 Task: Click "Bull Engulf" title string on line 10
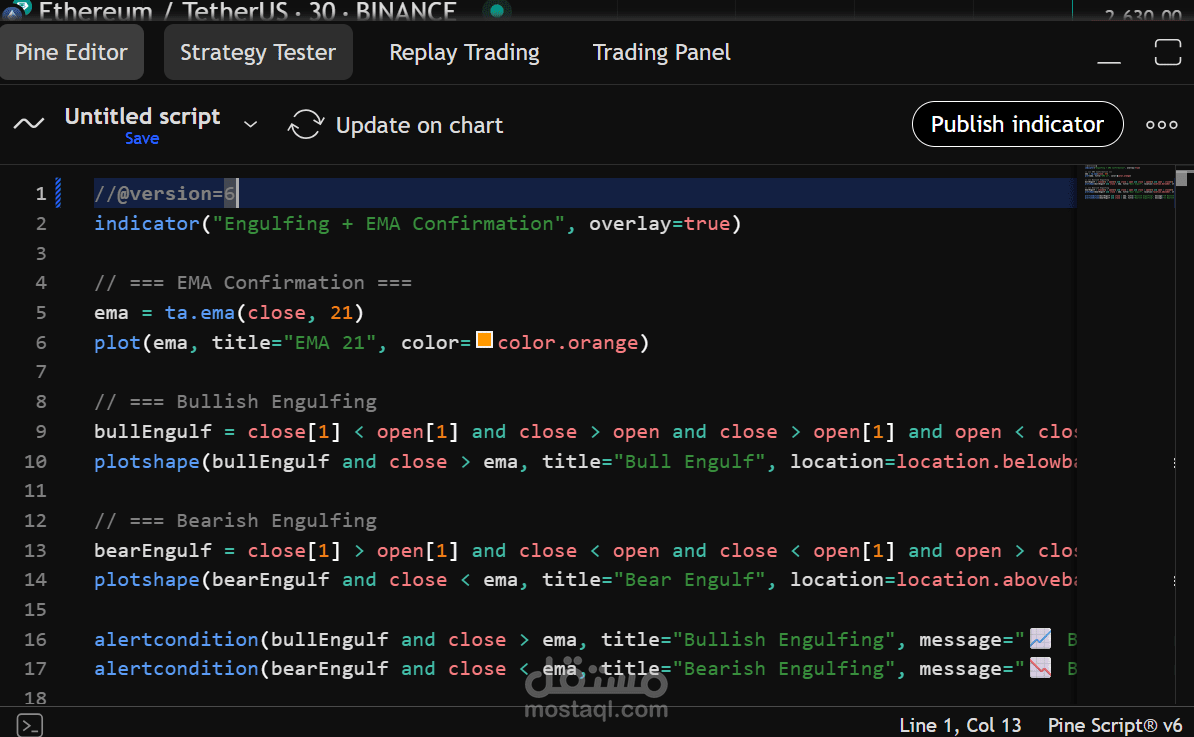tap(690, 461)
